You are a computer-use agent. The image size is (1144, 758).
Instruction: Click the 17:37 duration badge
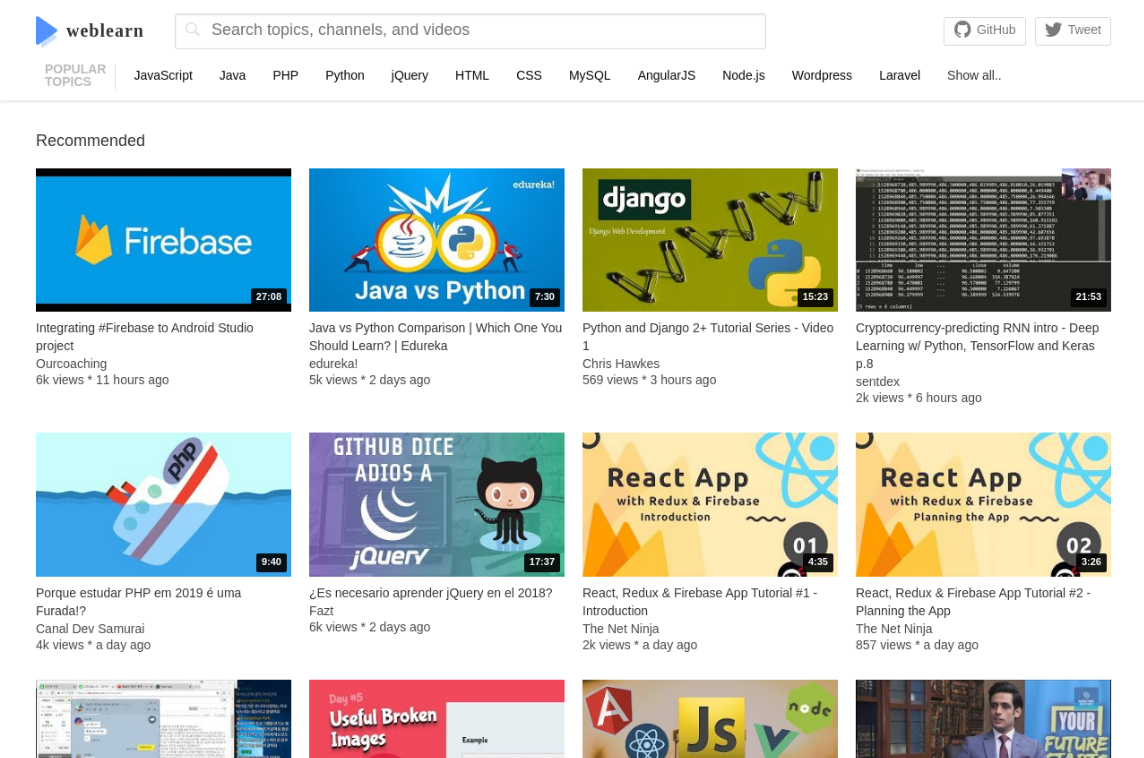coord(542,562)
